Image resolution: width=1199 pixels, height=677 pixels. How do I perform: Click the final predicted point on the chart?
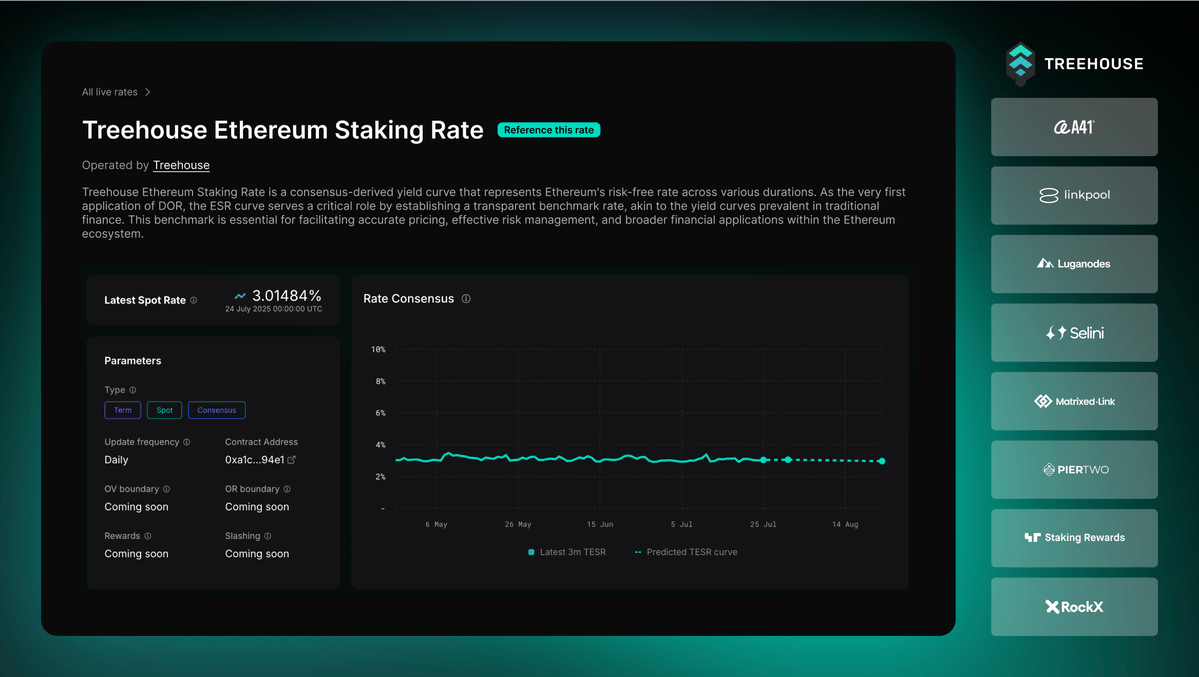pos(882,461)
